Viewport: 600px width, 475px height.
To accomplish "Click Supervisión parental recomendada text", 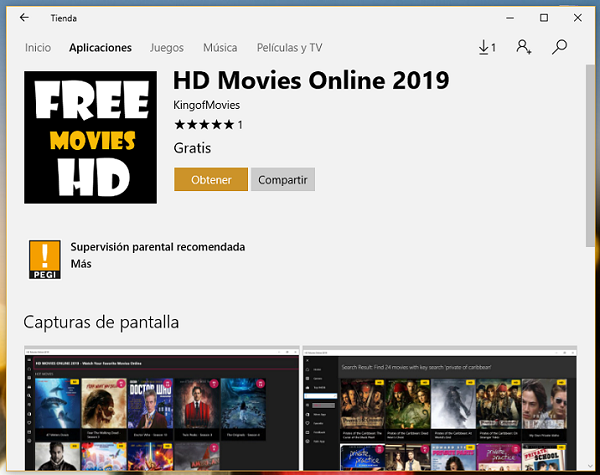I will pos(158,247).
